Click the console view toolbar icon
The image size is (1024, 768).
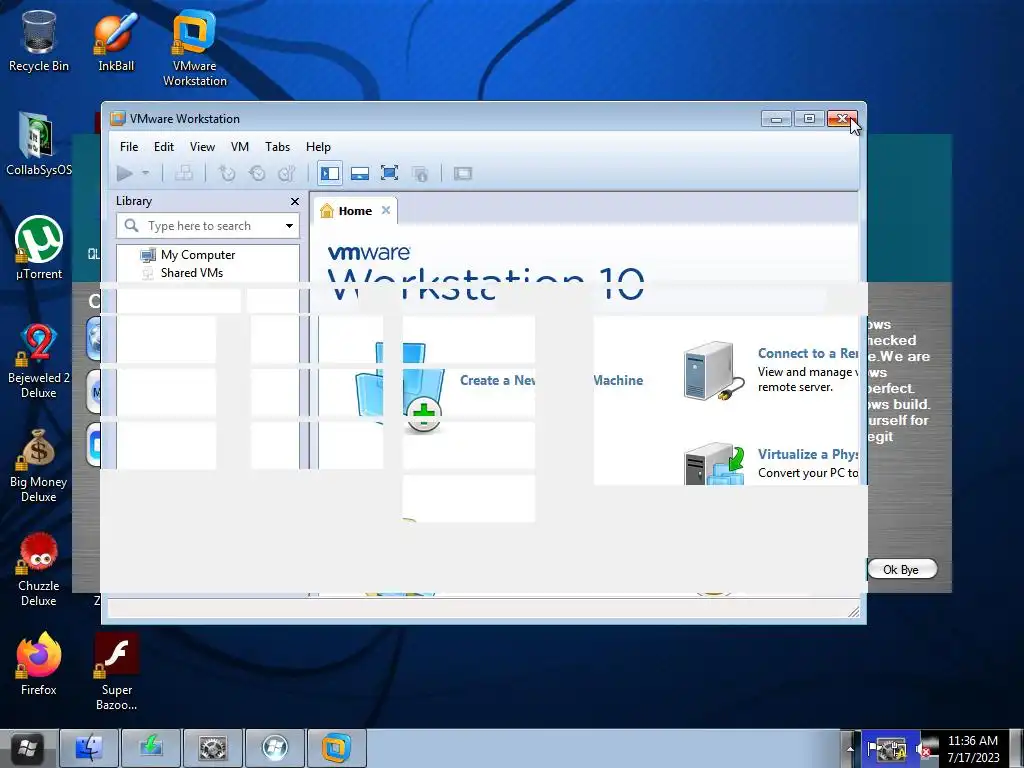point(462,174)
